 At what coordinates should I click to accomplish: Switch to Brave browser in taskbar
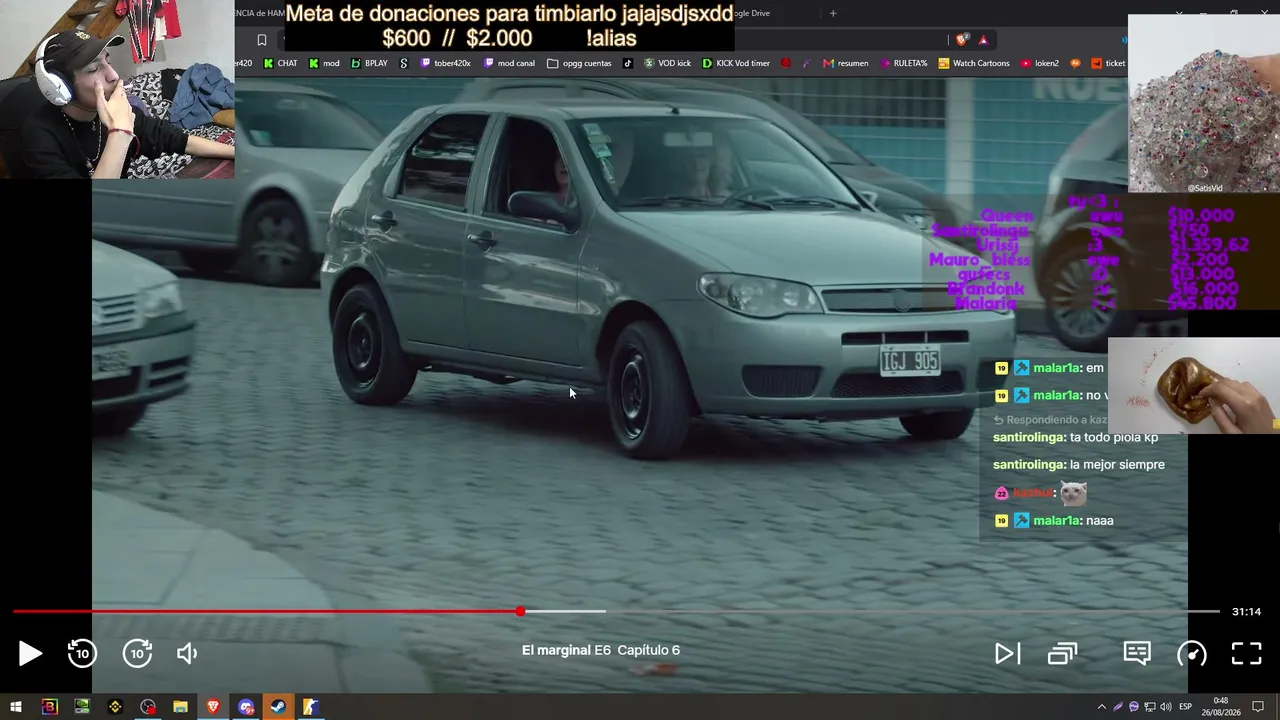pos(213,707)
